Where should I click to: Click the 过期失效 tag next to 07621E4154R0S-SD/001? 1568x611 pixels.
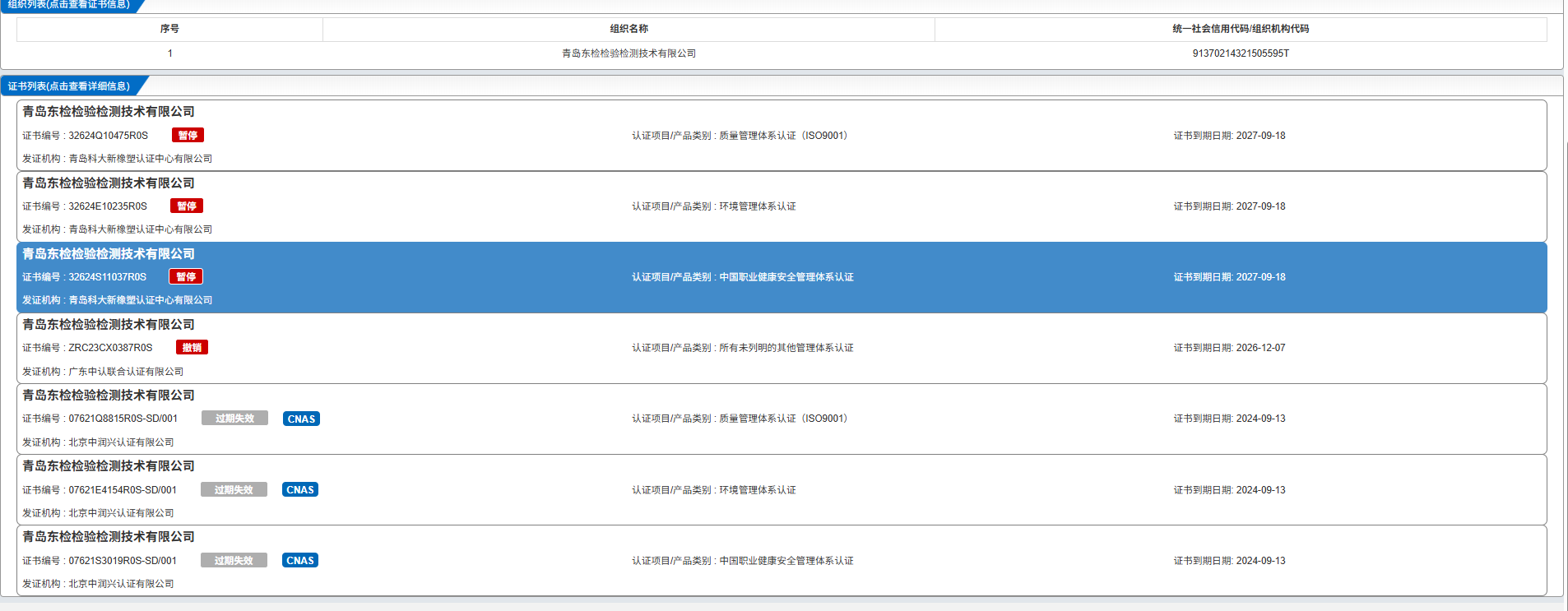234,489
